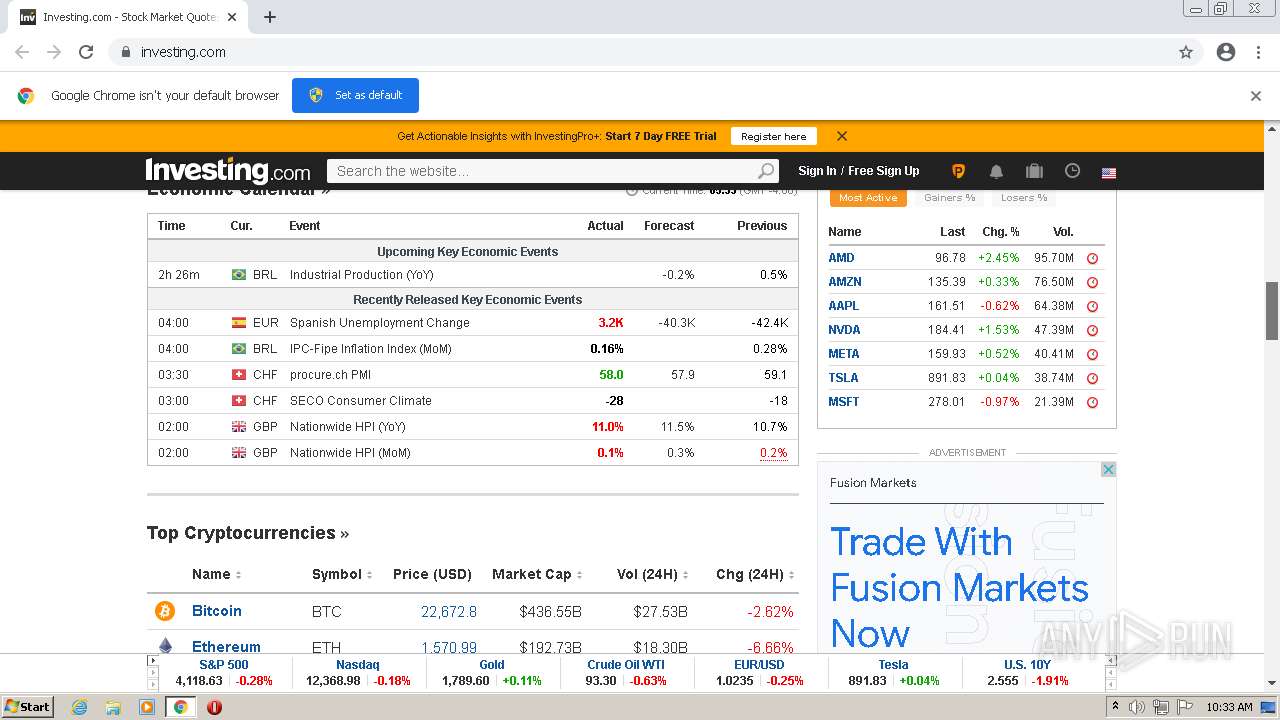Open File Explorer from taskbar
Image resolution: width=1280 pixels, height=720 pixels.
pos(113,707)
